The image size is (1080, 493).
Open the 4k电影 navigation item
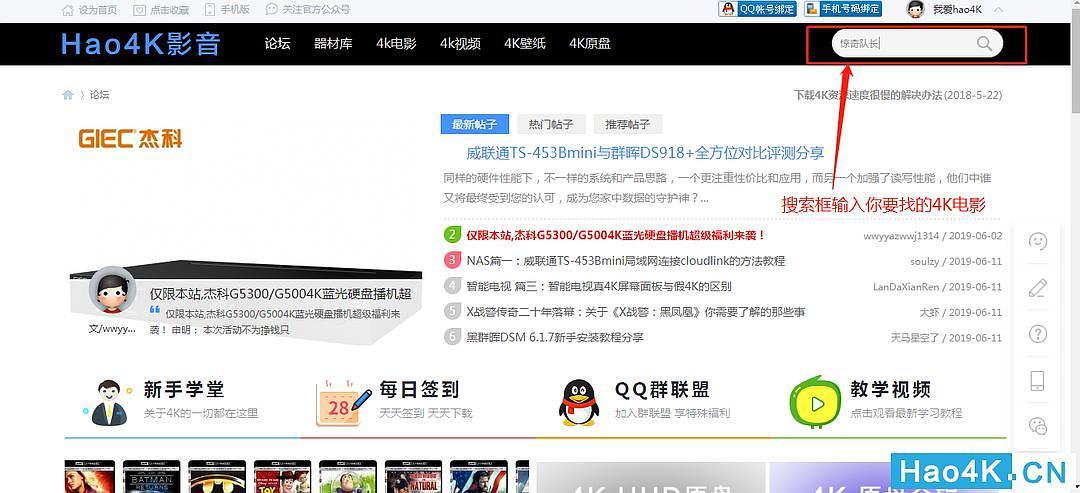click(396, 43)
